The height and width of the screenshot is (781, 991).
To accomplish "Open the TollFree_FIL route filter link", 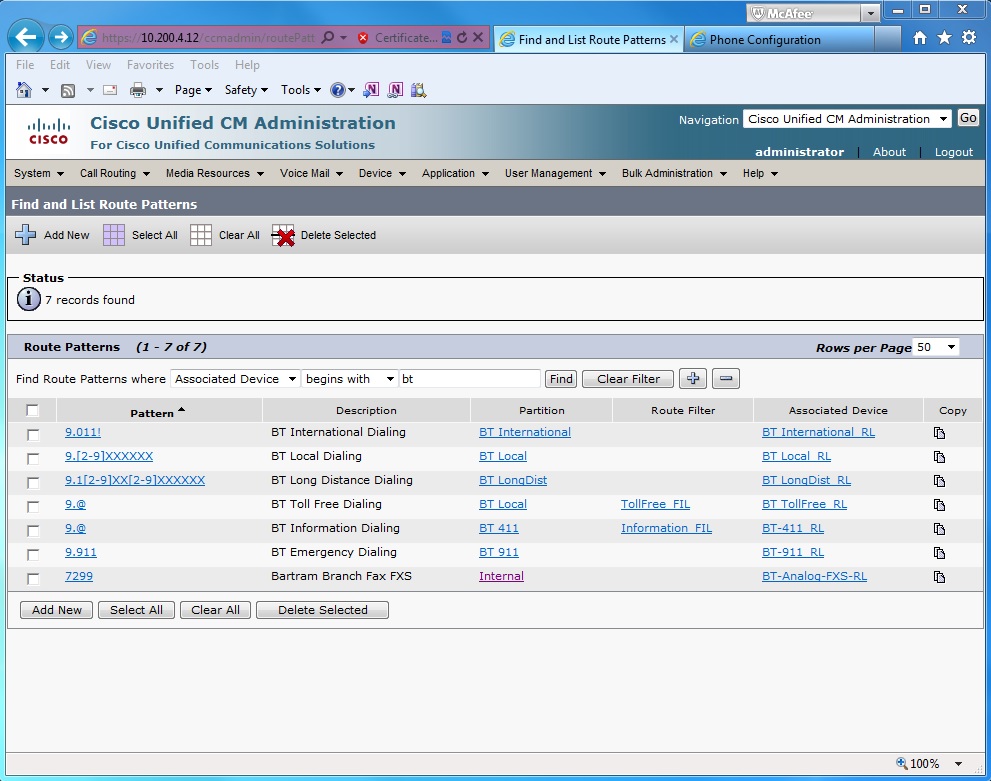I will (x=655, y=504).
